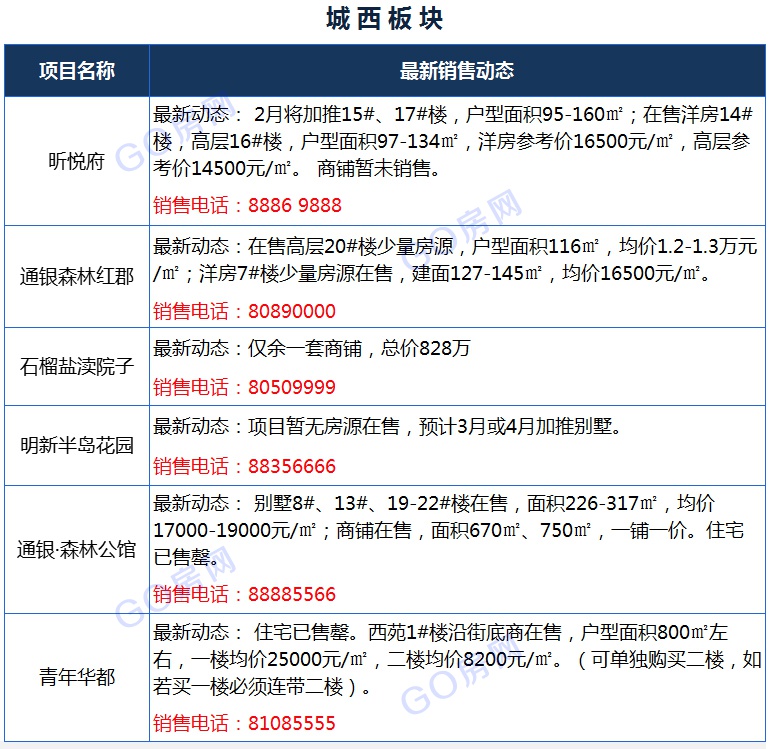
Task: Click sales phone 81085555
Action: point(292,723)
